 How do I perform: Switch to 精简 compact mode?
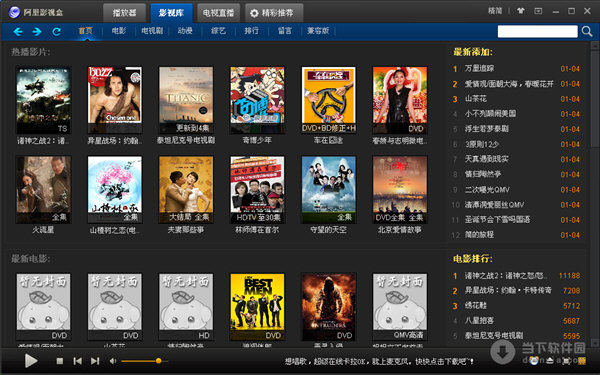[x=495, y=11]
